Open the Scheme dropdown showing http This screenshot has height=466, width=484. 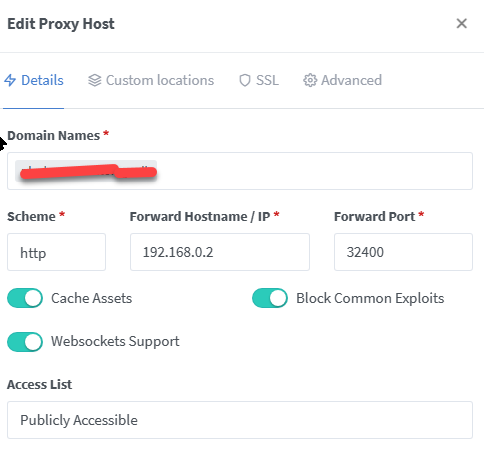[56, 252]
